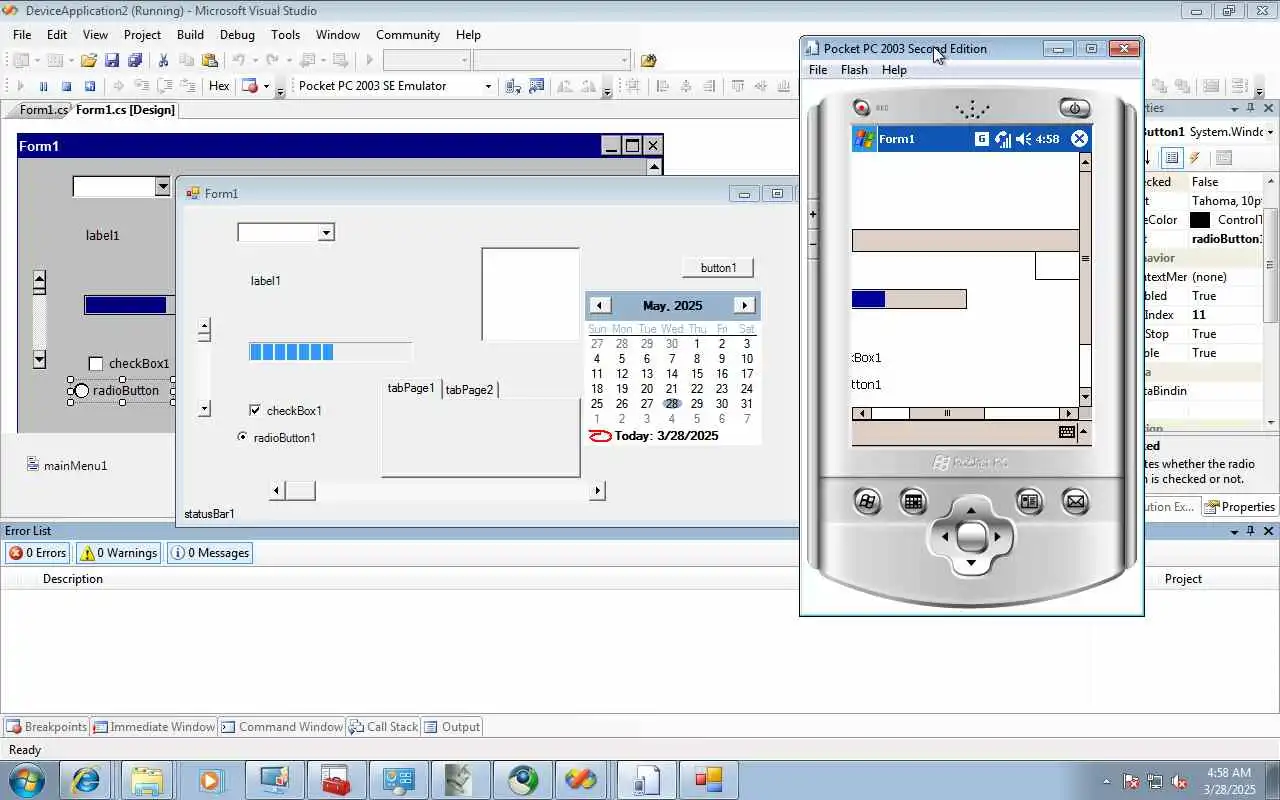Open the Build menu

pos(190,34)
